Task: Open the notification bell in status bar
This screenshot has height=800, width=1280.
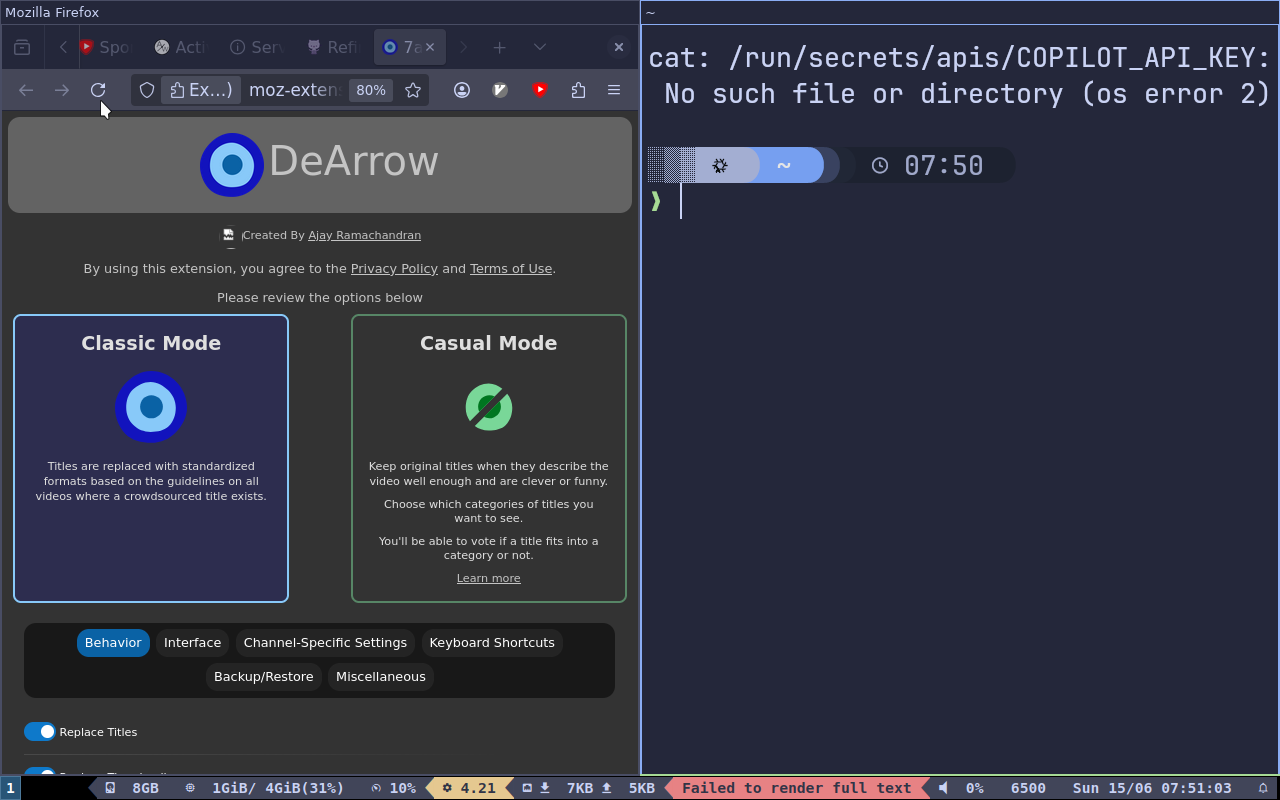Action: pos(1263,788)
